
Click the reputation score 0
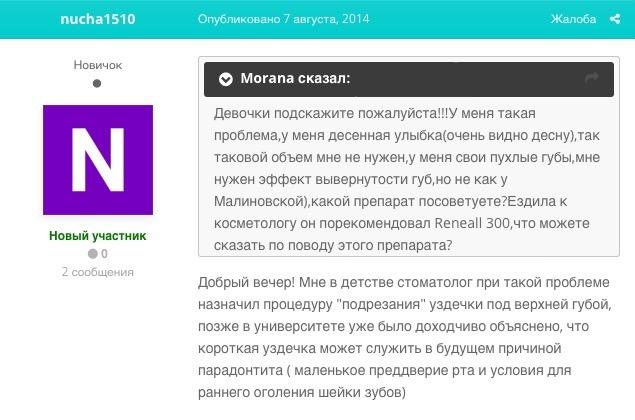(104, 254)
